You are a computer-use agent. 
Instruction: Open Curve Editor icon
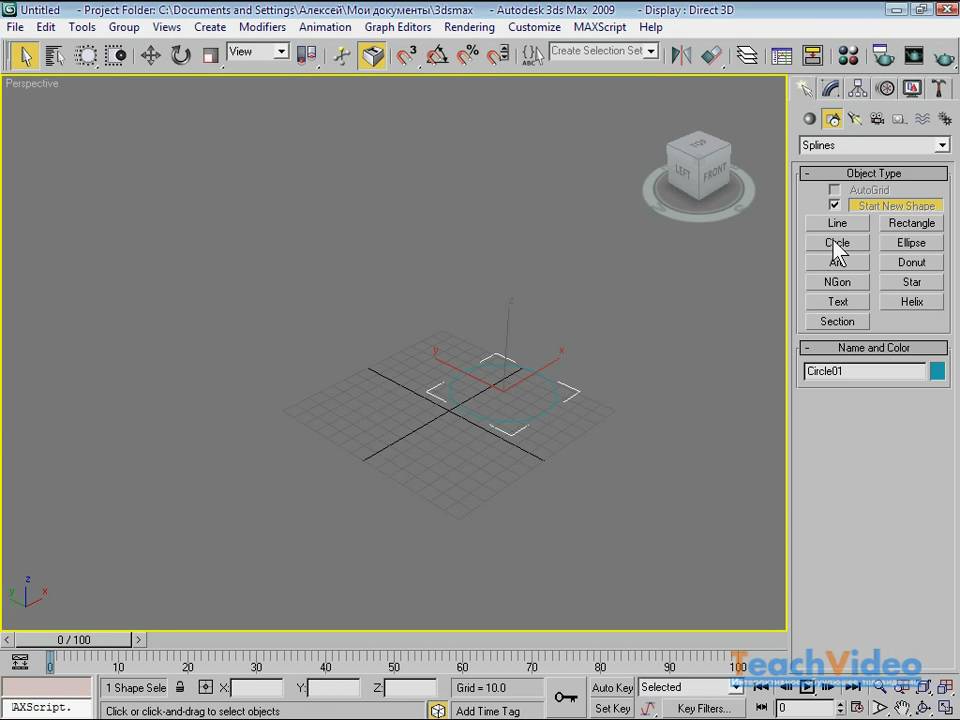click(x=782, y=56)
